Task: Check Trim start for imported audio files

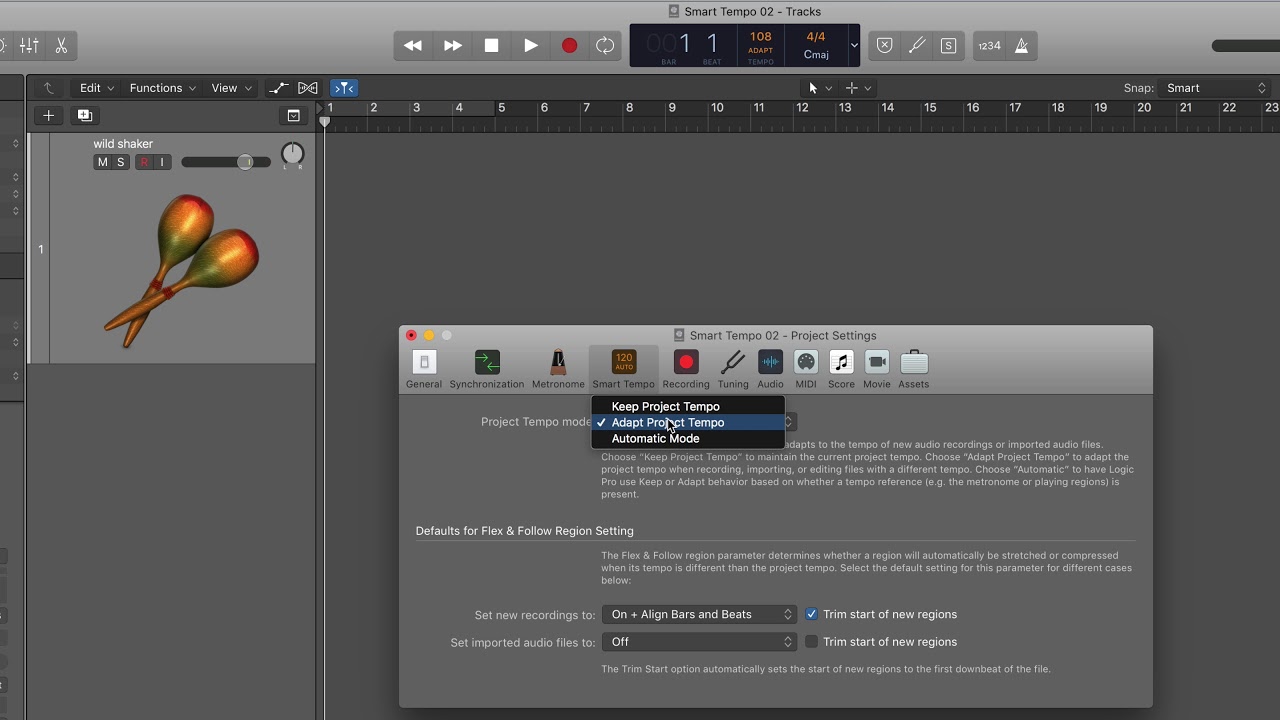Action: [812, 642]
